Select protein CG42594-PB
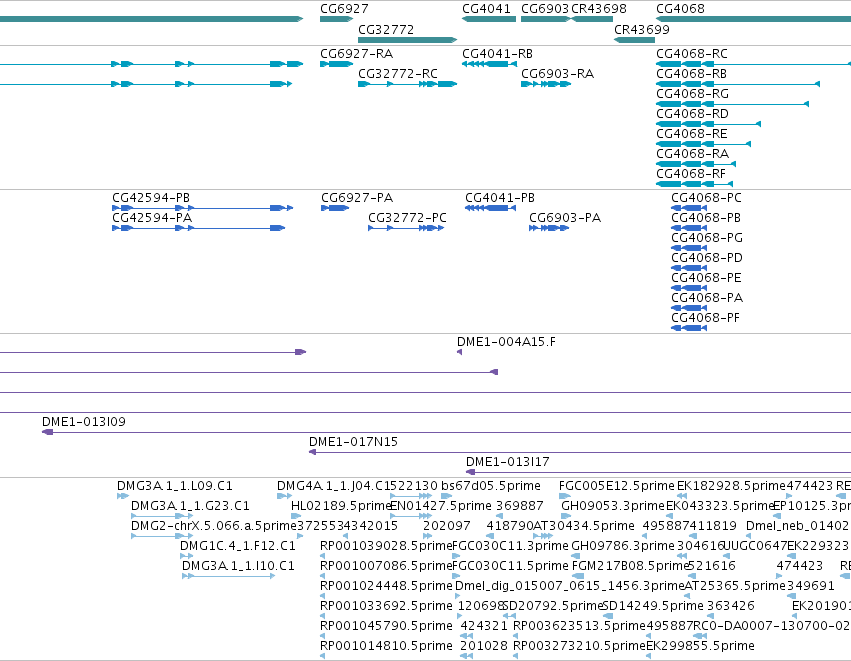This screenshot has height=661, width=851. tap(151, 198)
